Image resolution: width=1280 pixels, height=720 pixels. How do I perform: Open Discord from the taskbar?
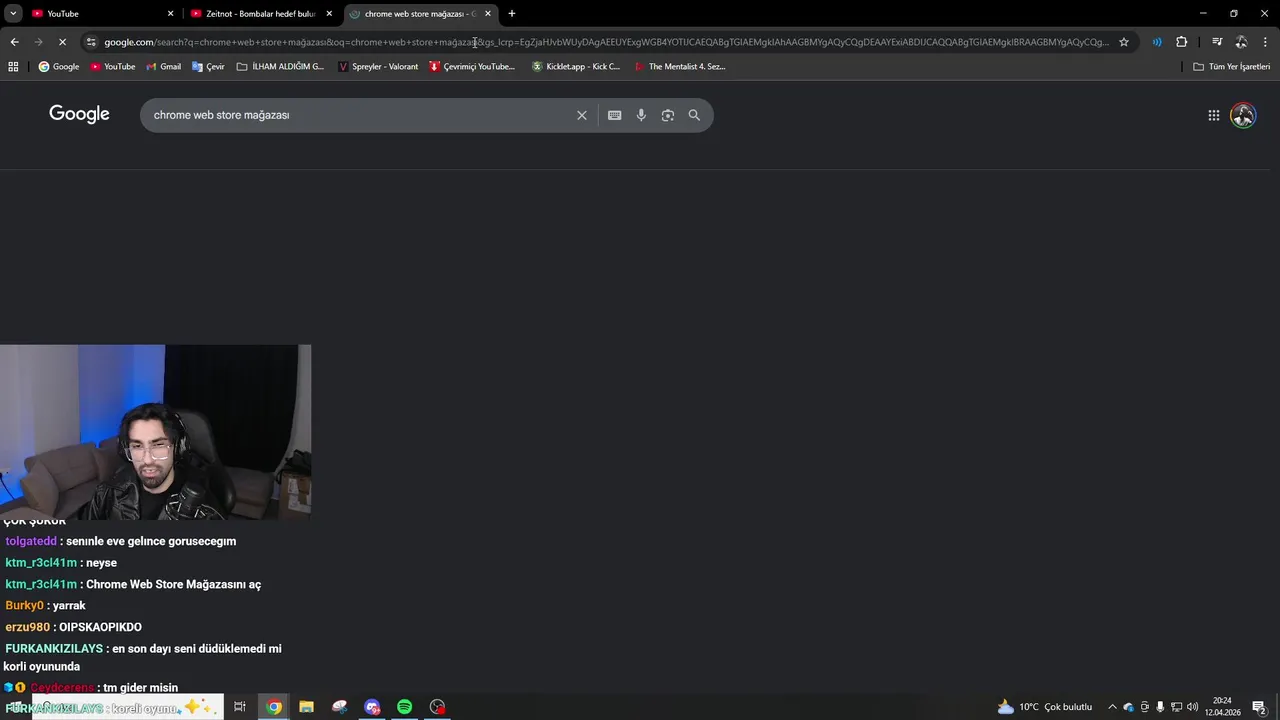click(372, 707)
